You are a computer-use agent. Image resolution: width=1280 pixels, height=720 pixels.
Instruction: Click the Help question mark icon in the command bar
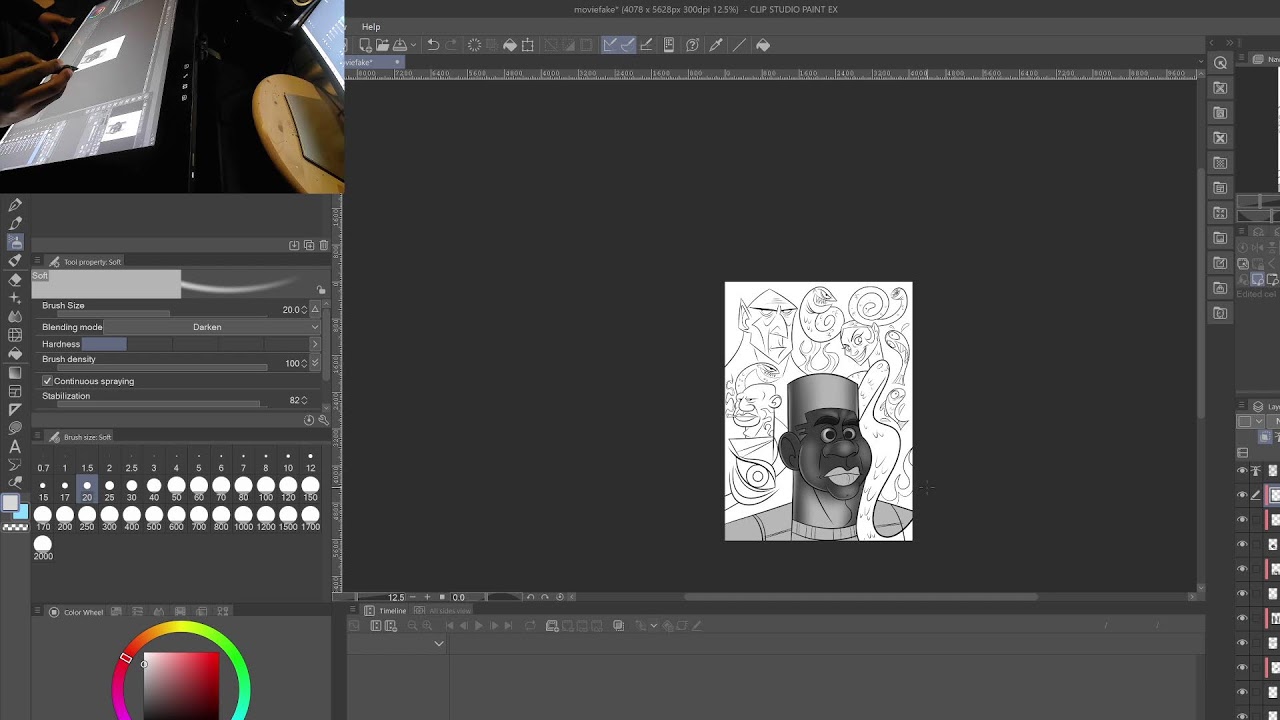click(x=692, y=45)
